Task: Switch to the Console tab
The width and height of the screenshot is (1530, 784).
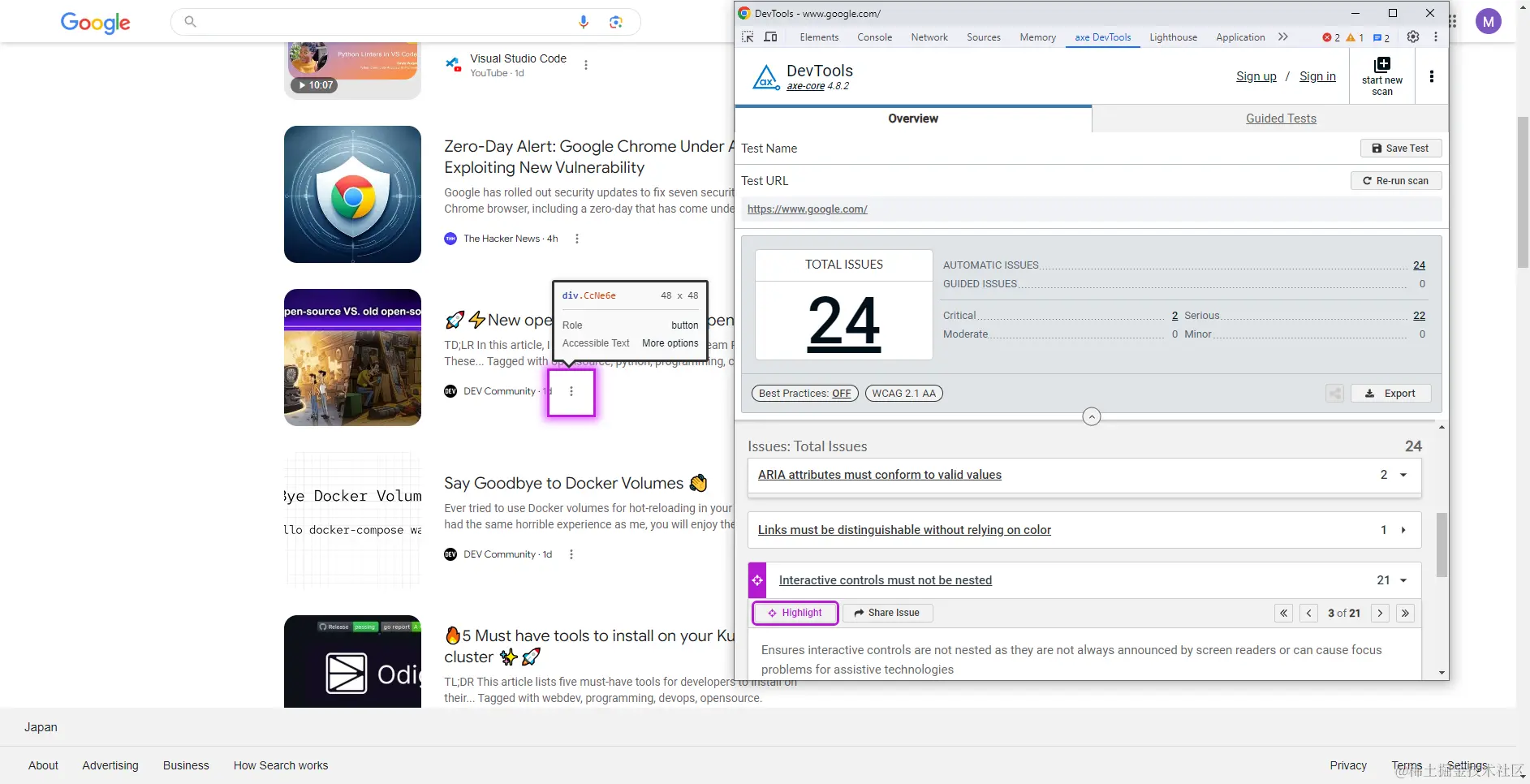Action: coord(874,37)
